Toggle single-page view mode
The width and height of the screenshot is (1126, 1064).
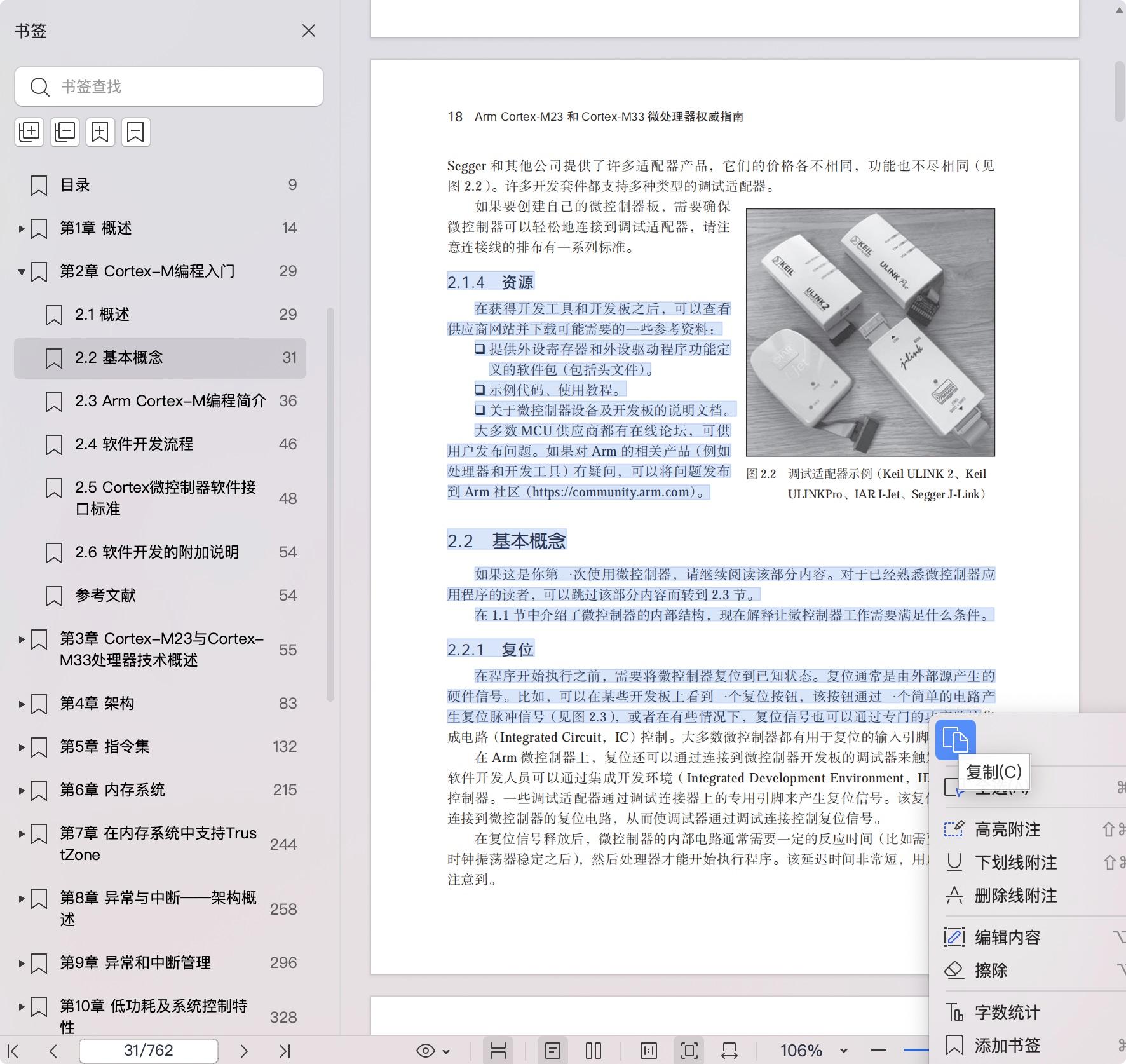coord(553,1051)
